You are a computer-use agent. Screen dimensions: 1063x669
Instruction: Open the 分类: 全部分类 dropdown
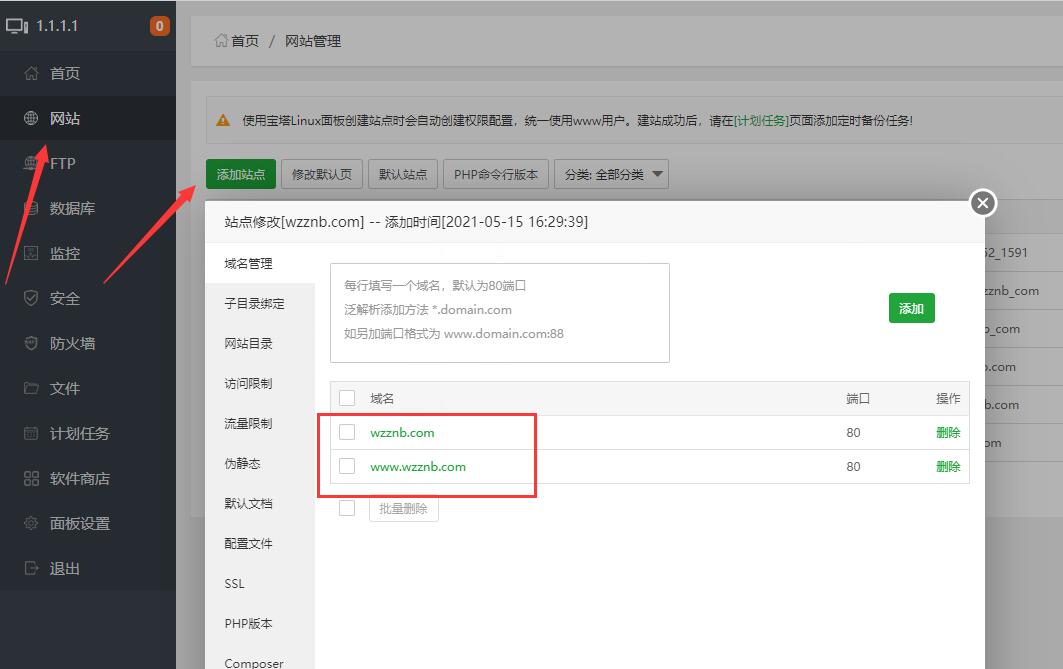coord(611,174)
